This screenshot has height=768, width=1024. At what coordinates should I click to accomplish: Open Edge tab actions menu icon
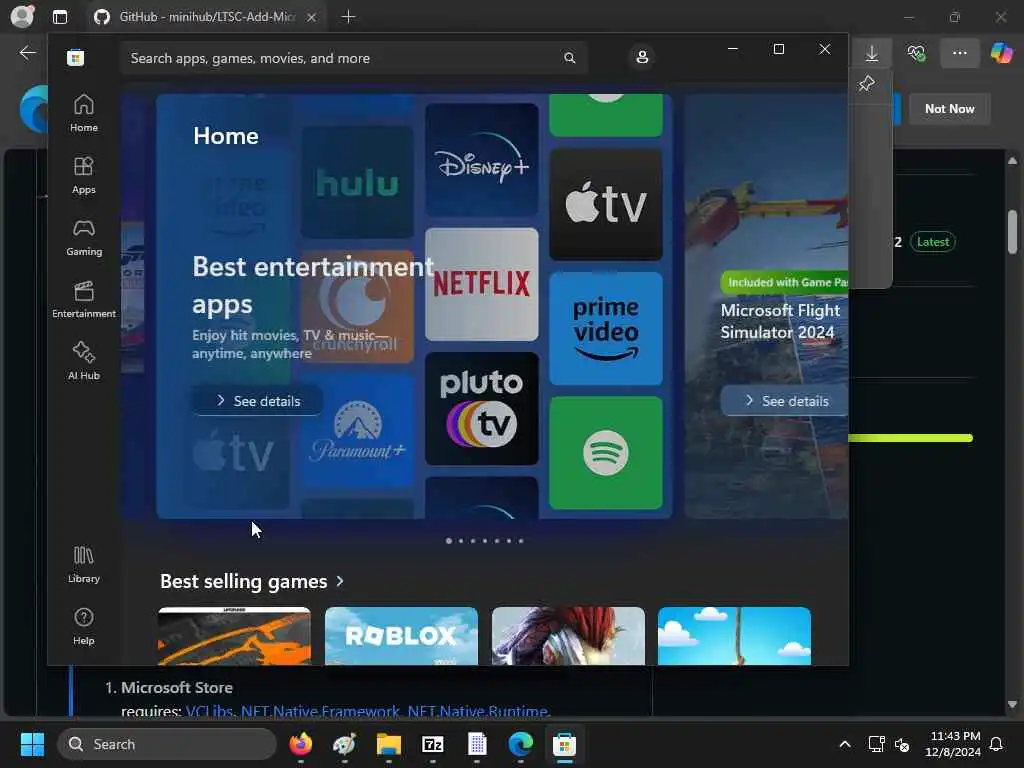tap(60, 17)
